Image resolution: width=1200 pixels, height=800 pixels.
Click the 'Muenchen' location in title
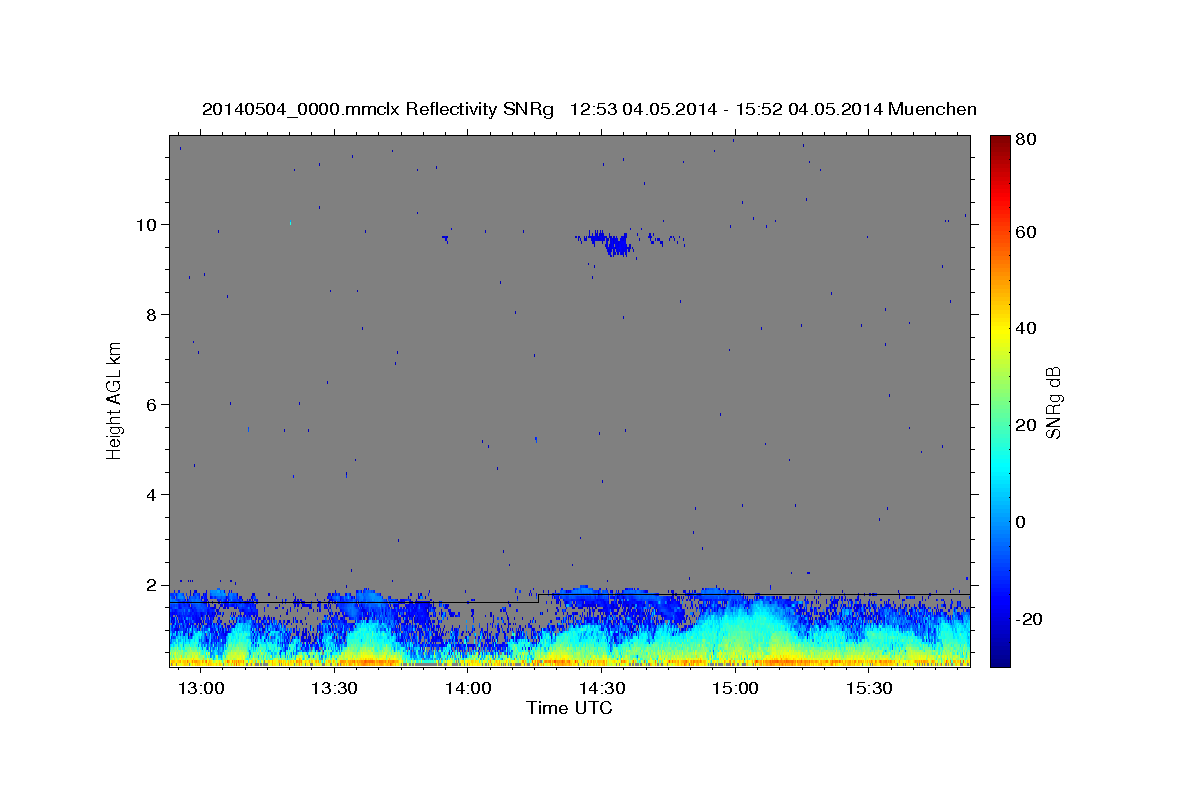point(933,109)
